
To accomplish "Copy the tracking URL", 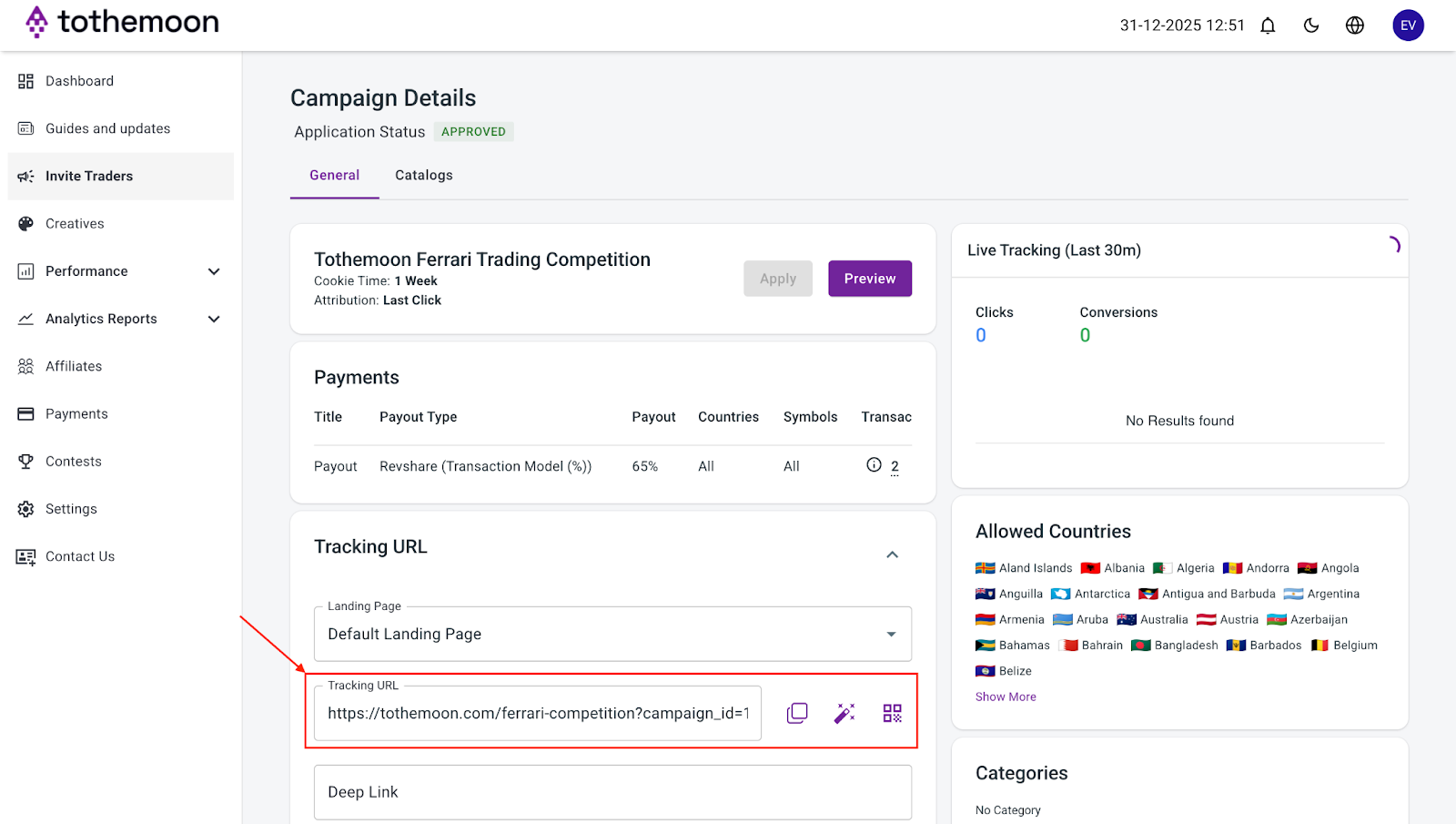I will (x=797, y=713).
